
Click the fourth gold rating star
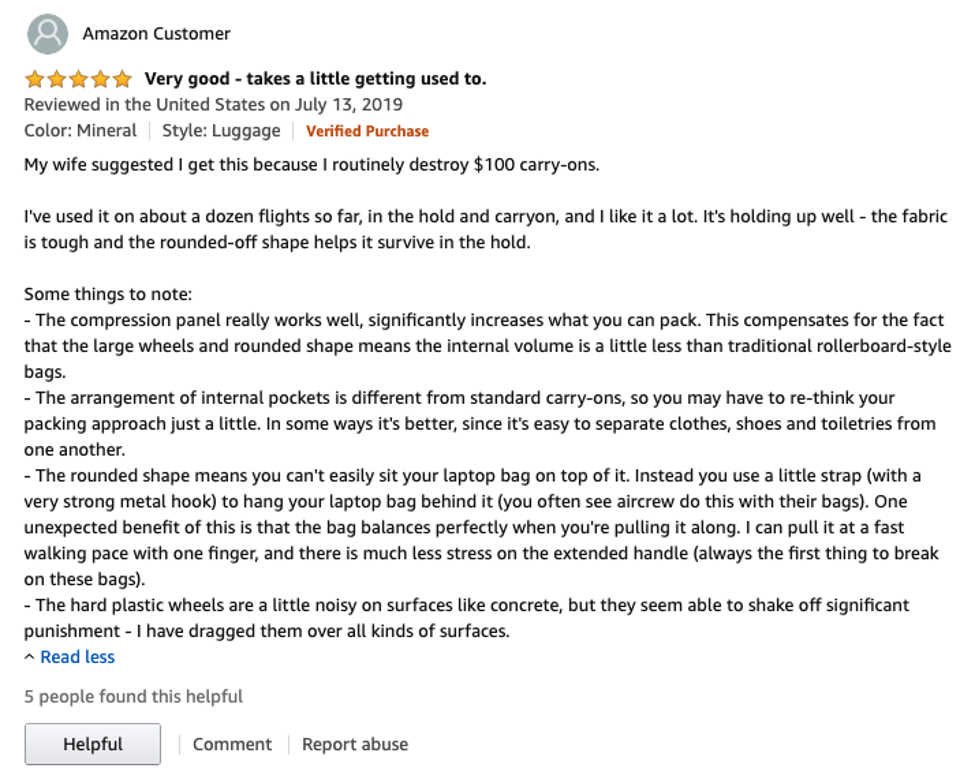(x=100, y=79)
